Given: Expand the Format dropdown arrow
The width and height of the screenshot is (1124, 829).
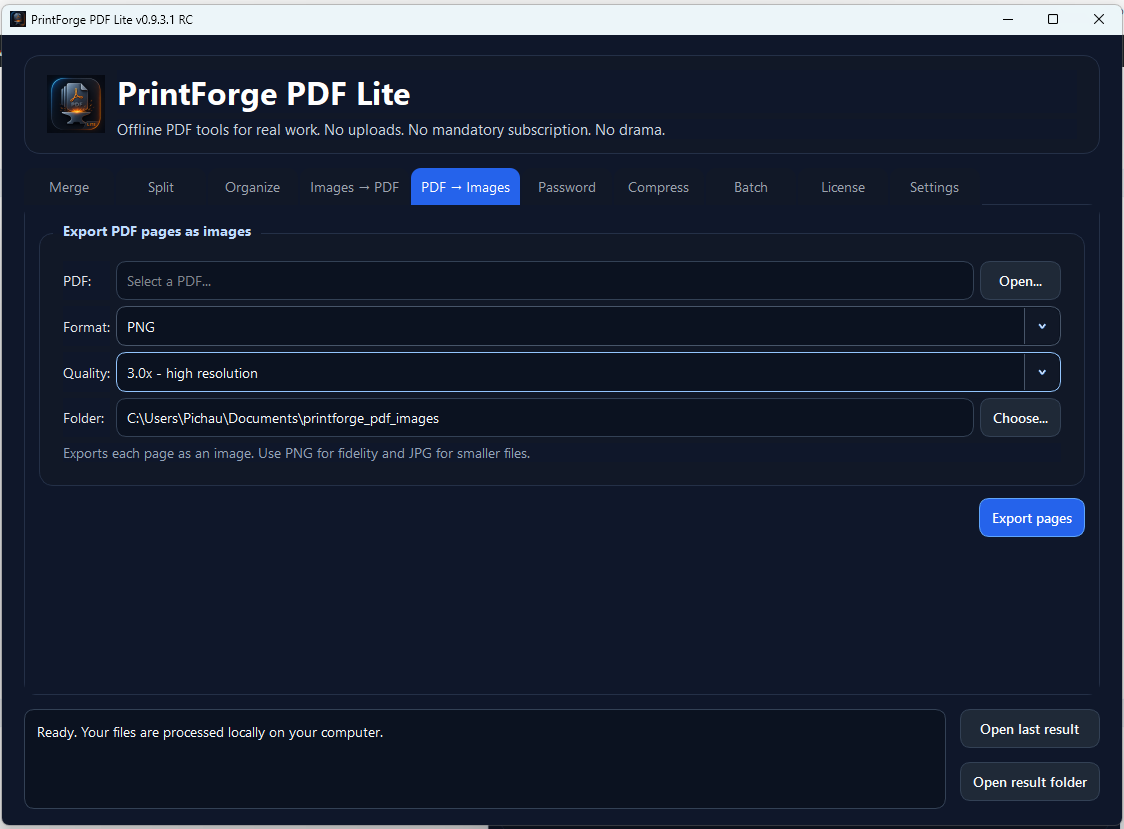Looking at the screenshot, I should [x=1042, y=327].
